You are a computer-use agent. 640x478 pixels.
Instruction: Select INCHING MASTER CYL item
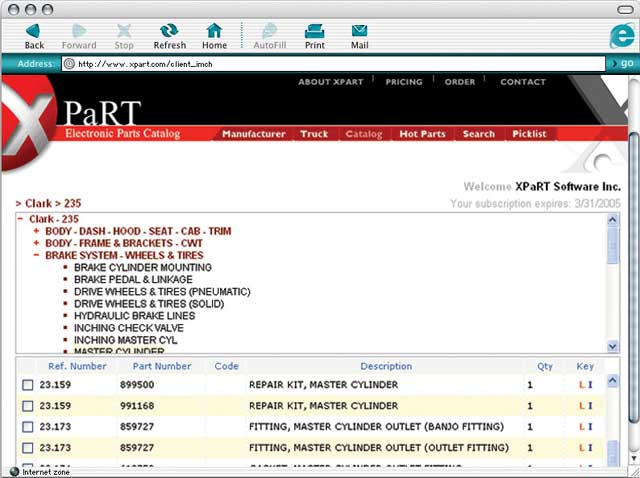(125, 340)
